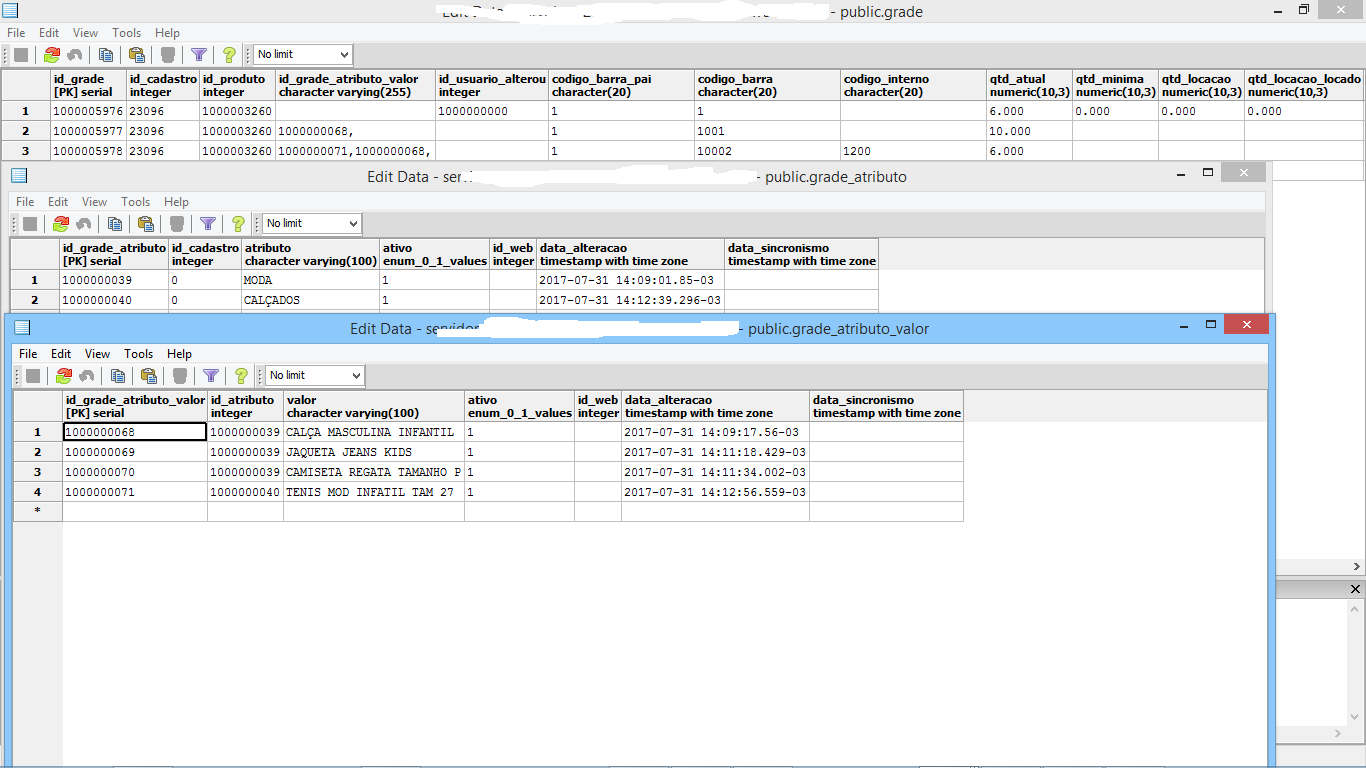The height and width of the screenshot is (768, 1366).
Task: Click 'valor' column header in grade_atributo_valor
Action: [x=373, y=406]
